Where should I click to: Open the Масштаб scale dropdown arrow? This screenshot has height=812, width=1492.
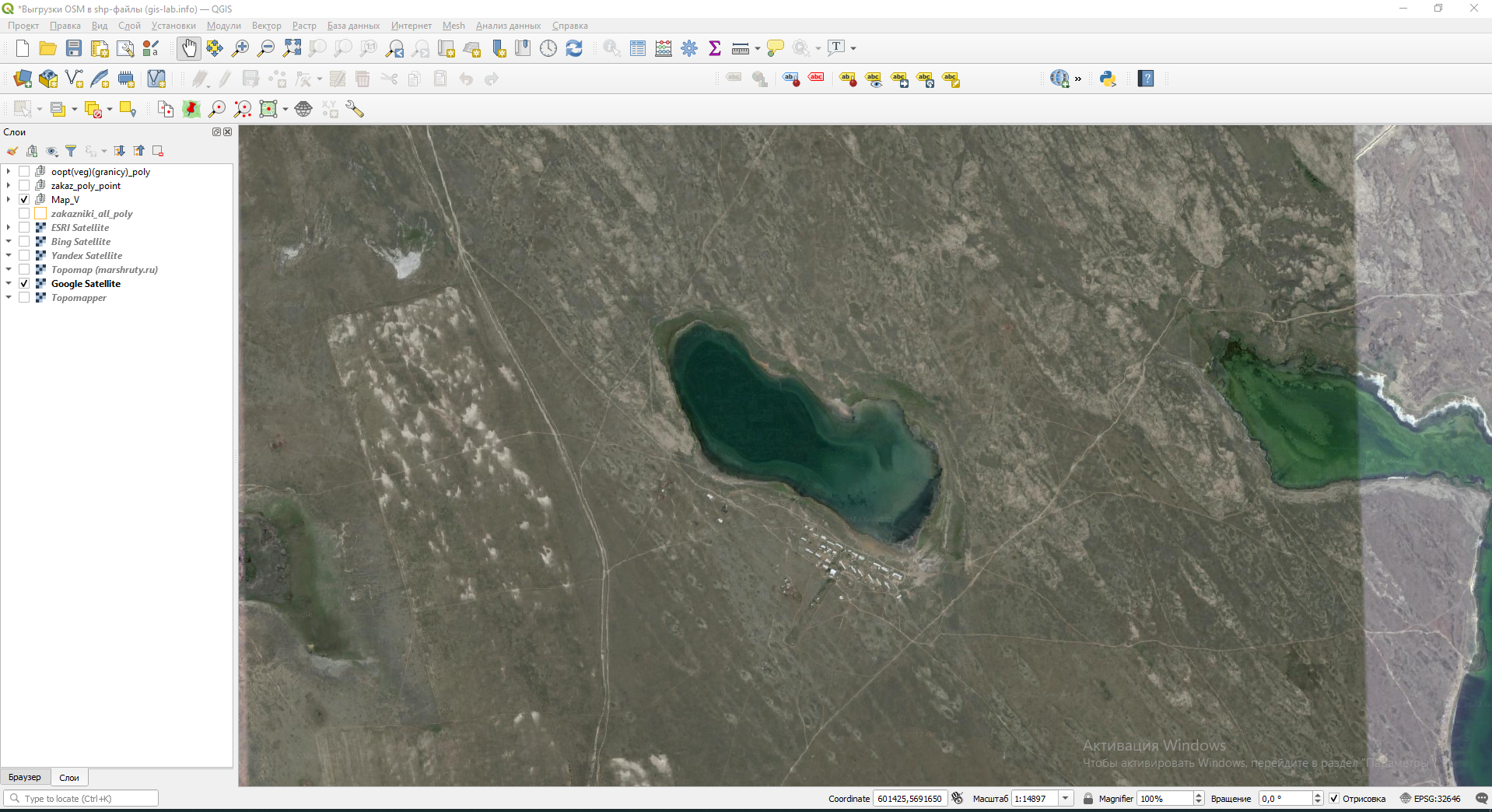coord(1066,799)
